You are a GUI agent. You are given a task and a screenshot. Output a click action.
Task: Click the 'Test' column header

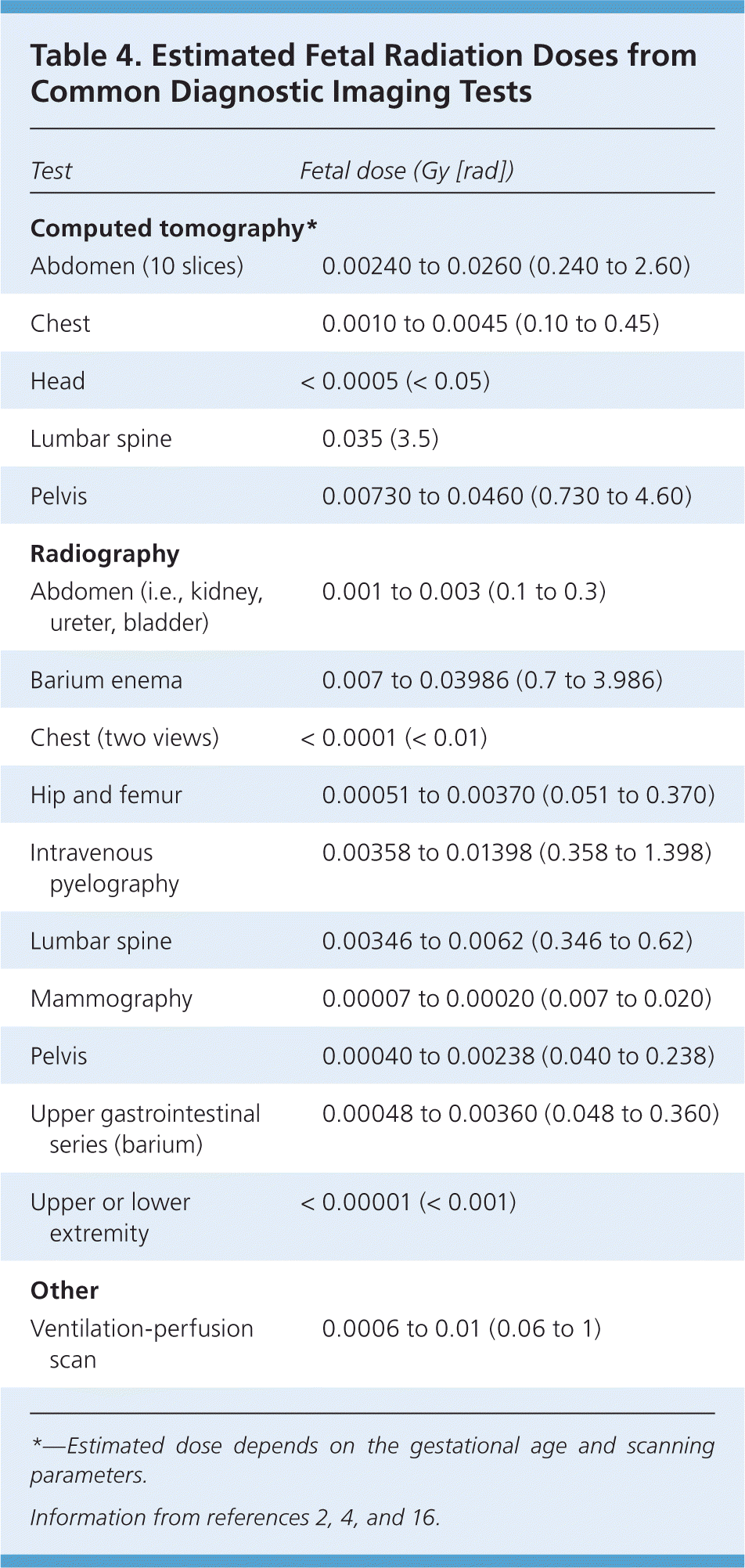click(52, 171)
